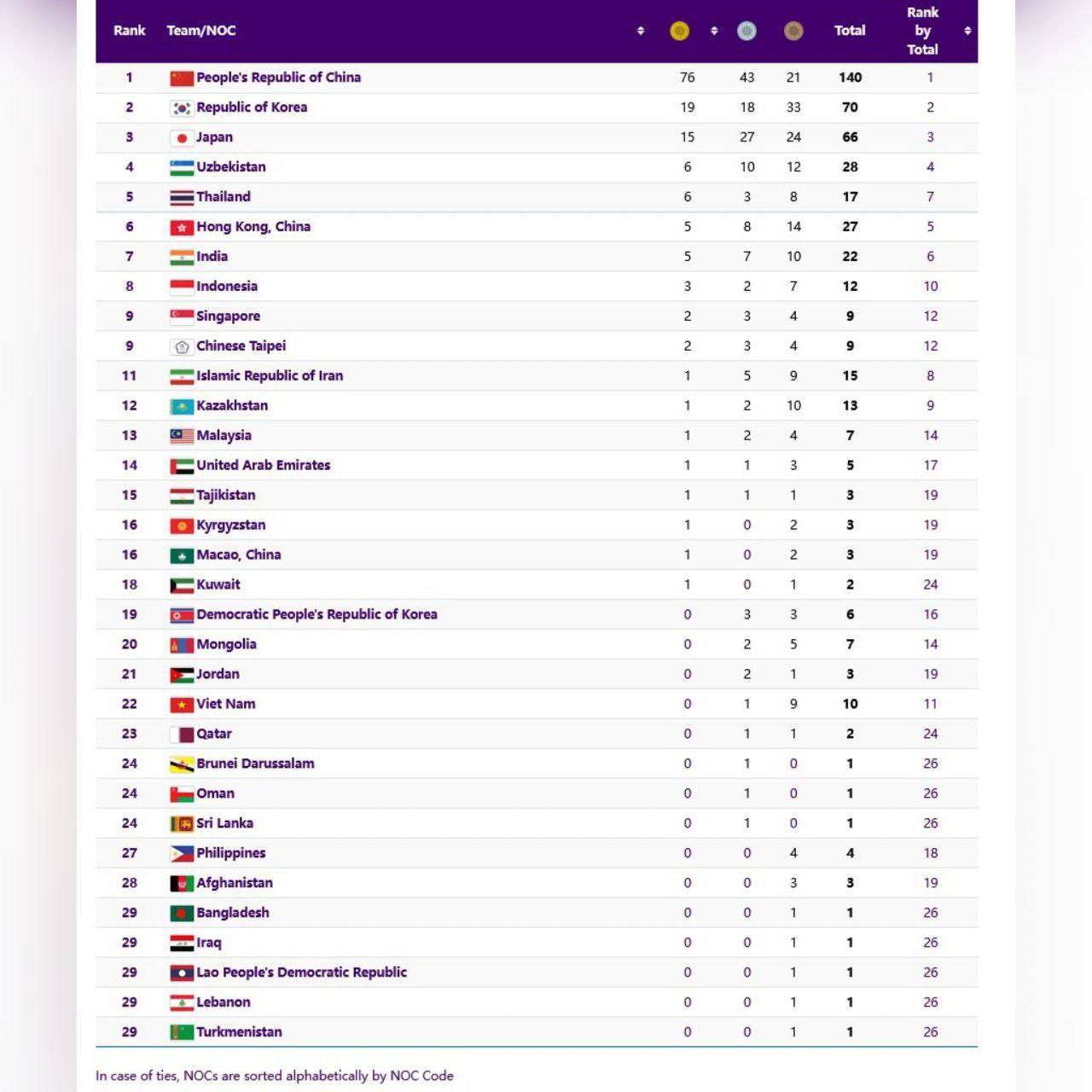
Task: Click the Republic of Korea flag
Action: 182,108
